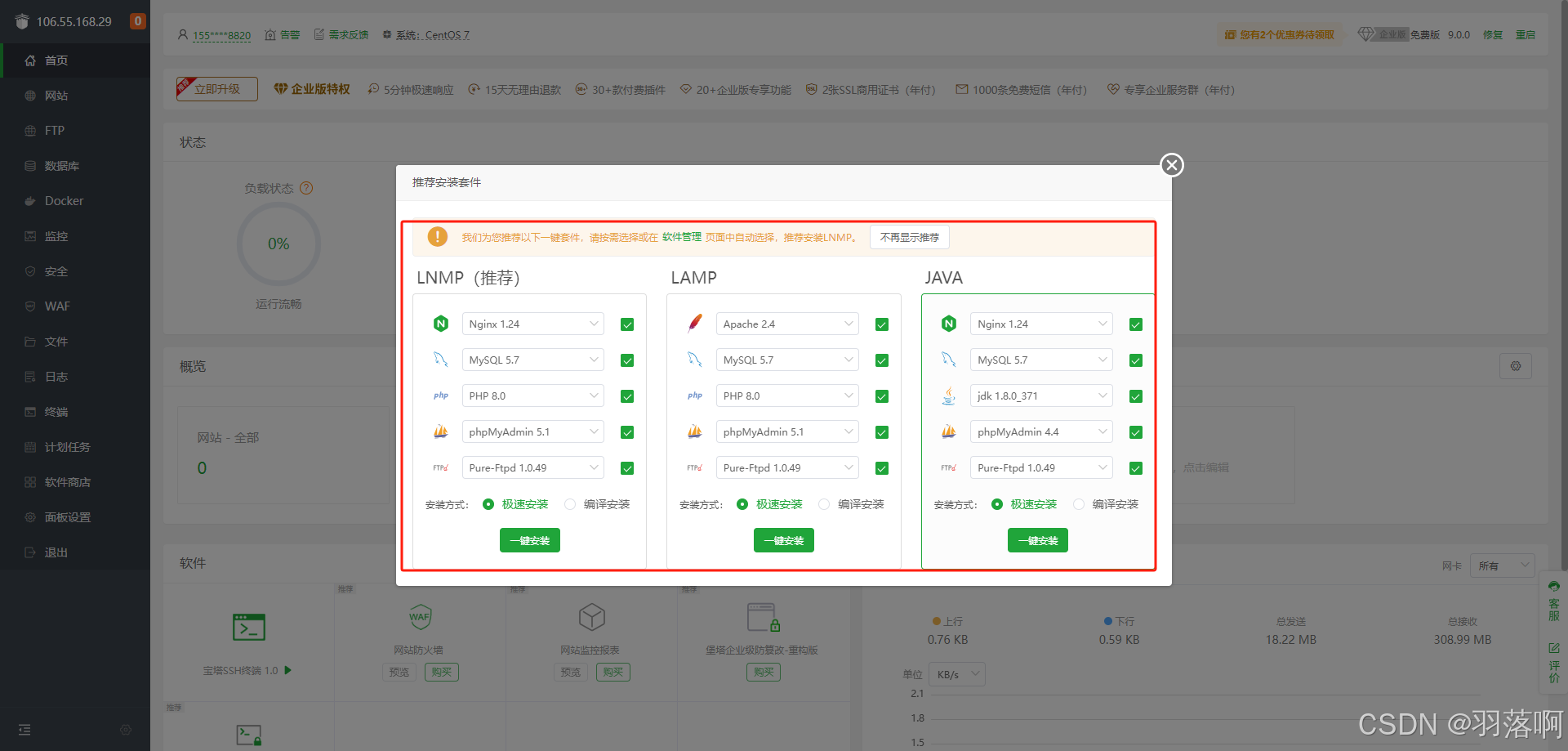Open MySQL 5.7 version dropdown in LNMP
Image resolution: width=1568 pixels, height=751 pixels.
click(532, 360)
